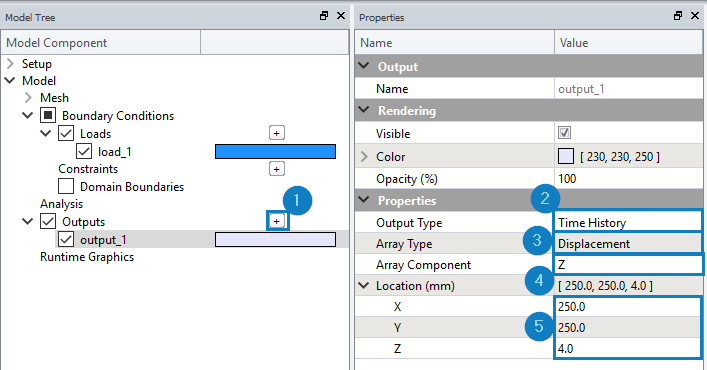Toggle the Boundary Conditions checkbox
Image resolution: width=707 pixels, height=370 pixels.
[x=48, y=115]
